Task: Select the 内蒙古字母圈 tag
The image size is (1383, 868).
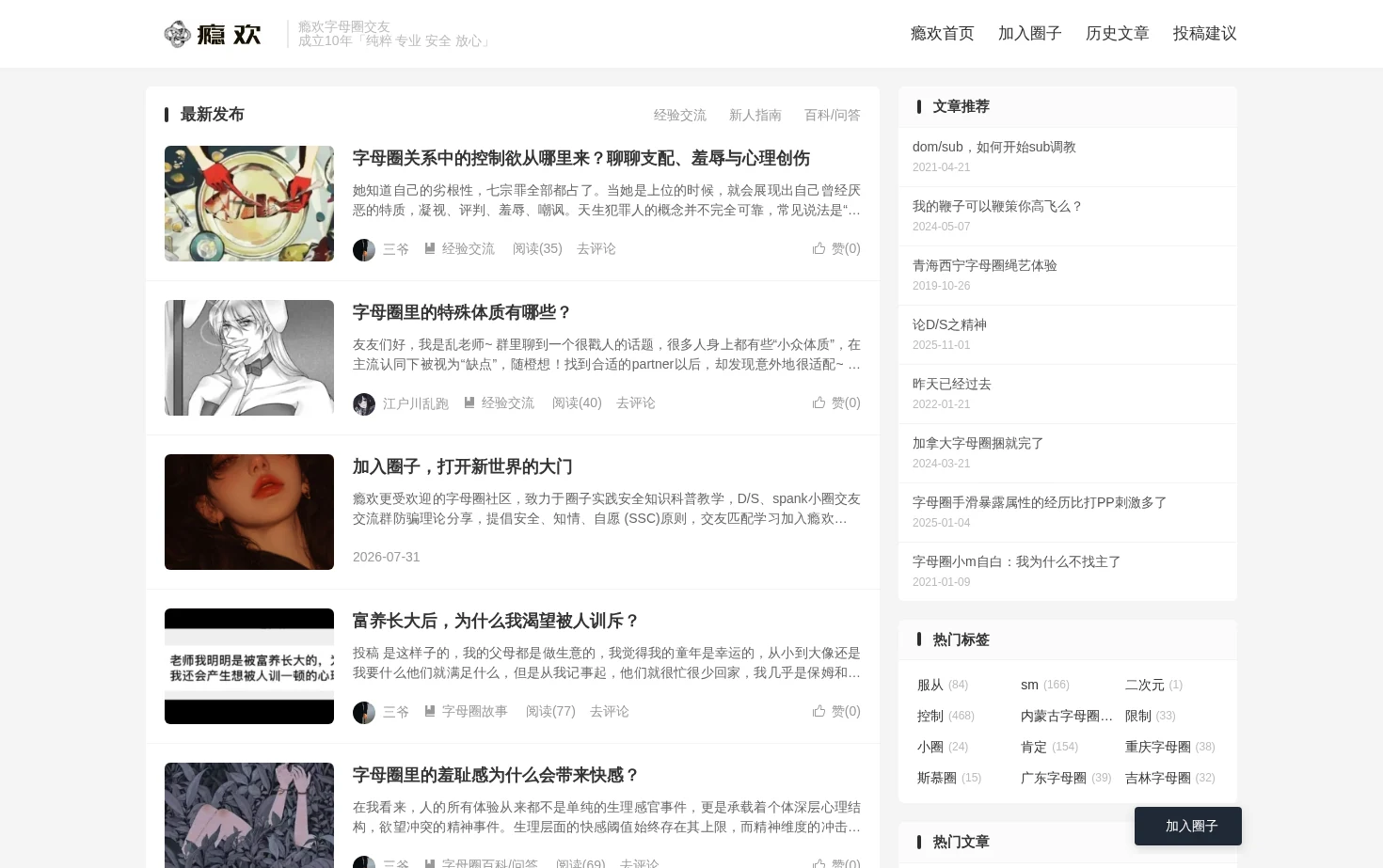Action: [x=1067, y=716]
